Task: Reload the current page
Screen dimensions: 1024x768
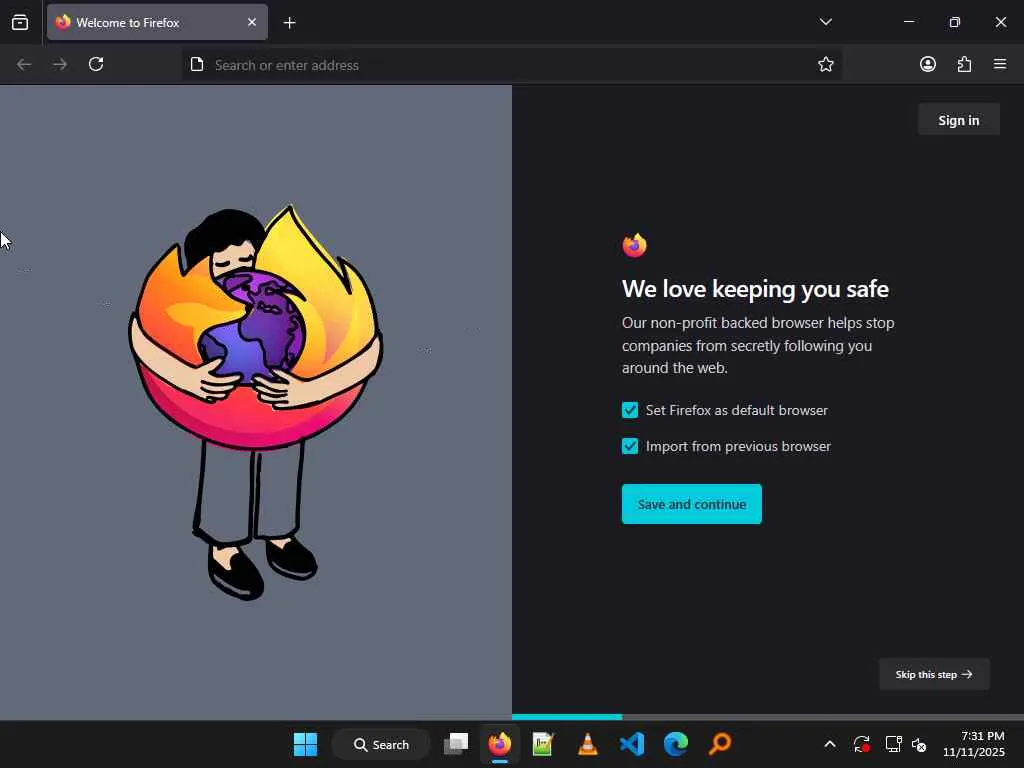Action: (x=96, y=64)
